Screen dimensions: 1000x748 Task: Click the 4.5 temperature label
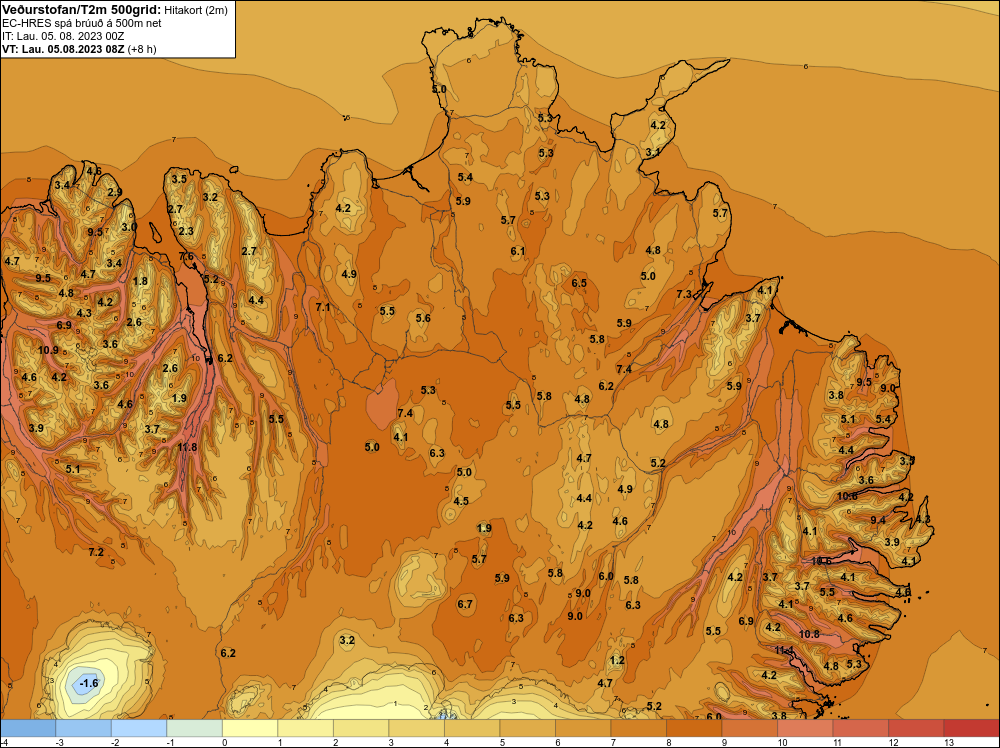point(460,501)
